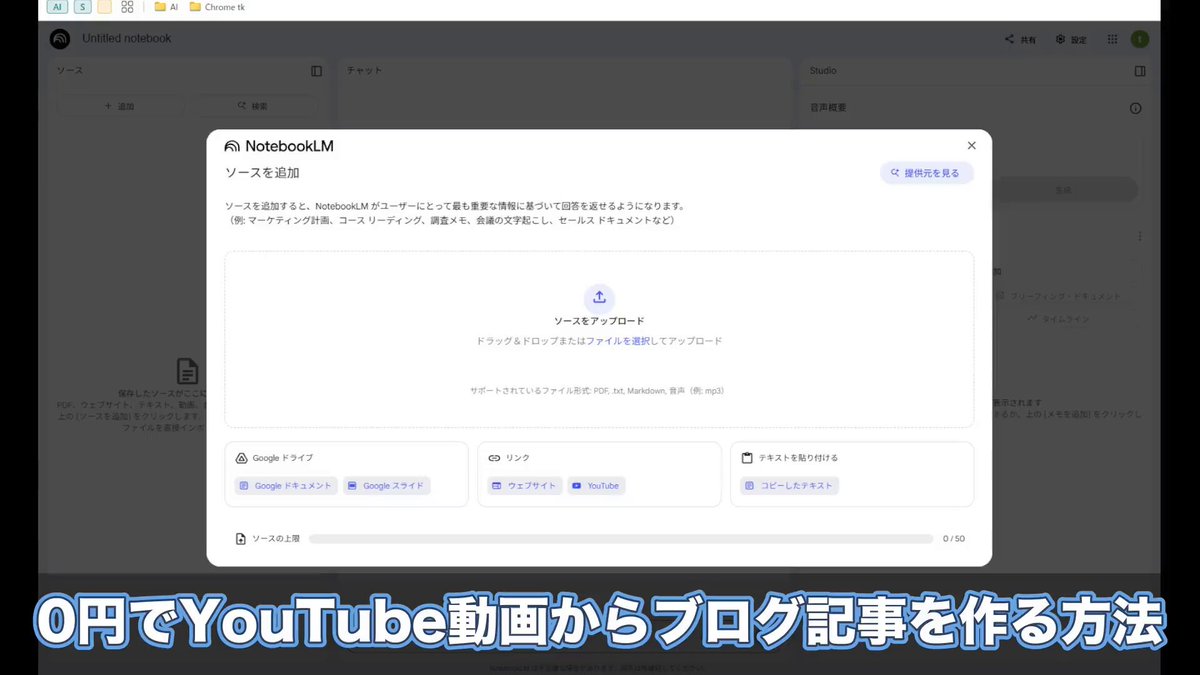This screenshot has height=675, width=1200.
Task: Select the ウェブサイト link source
Action: pos(524,486)
